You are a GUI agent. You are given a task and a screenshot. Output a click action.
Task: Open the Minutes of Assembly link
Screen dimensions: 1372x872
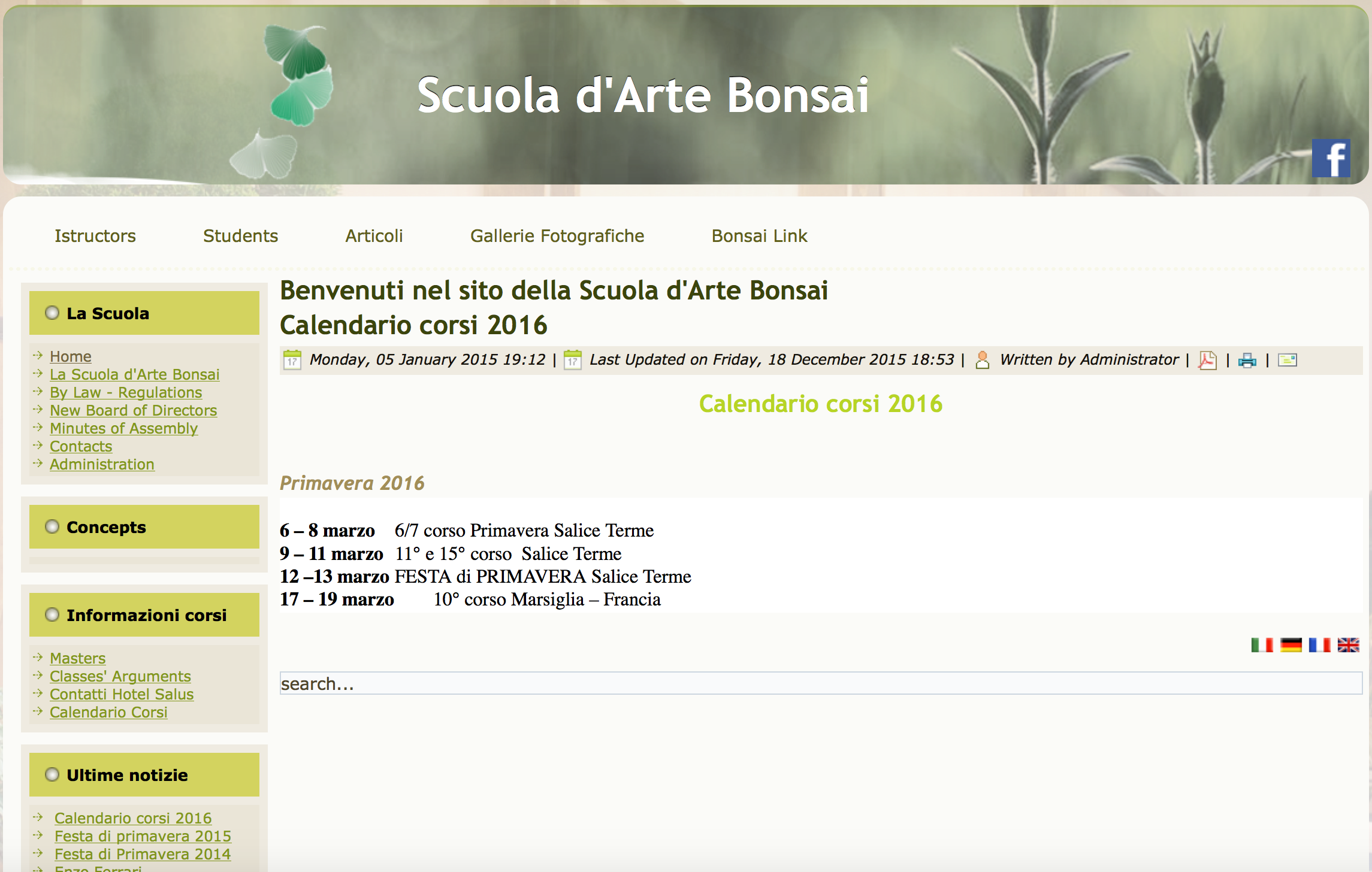(x=123, y=428)
